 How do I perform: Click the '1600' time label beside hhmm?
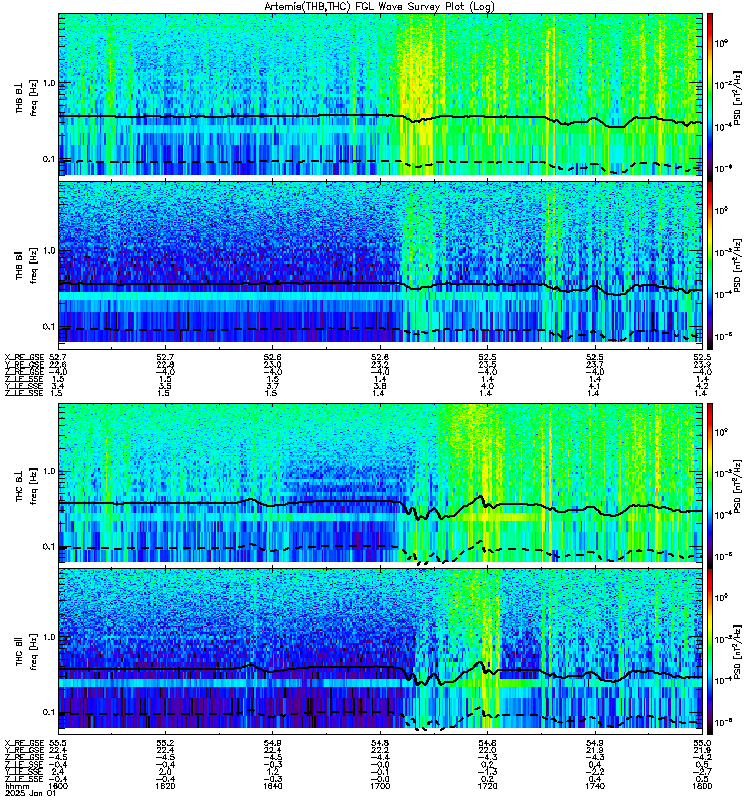(x=58, y=786)
